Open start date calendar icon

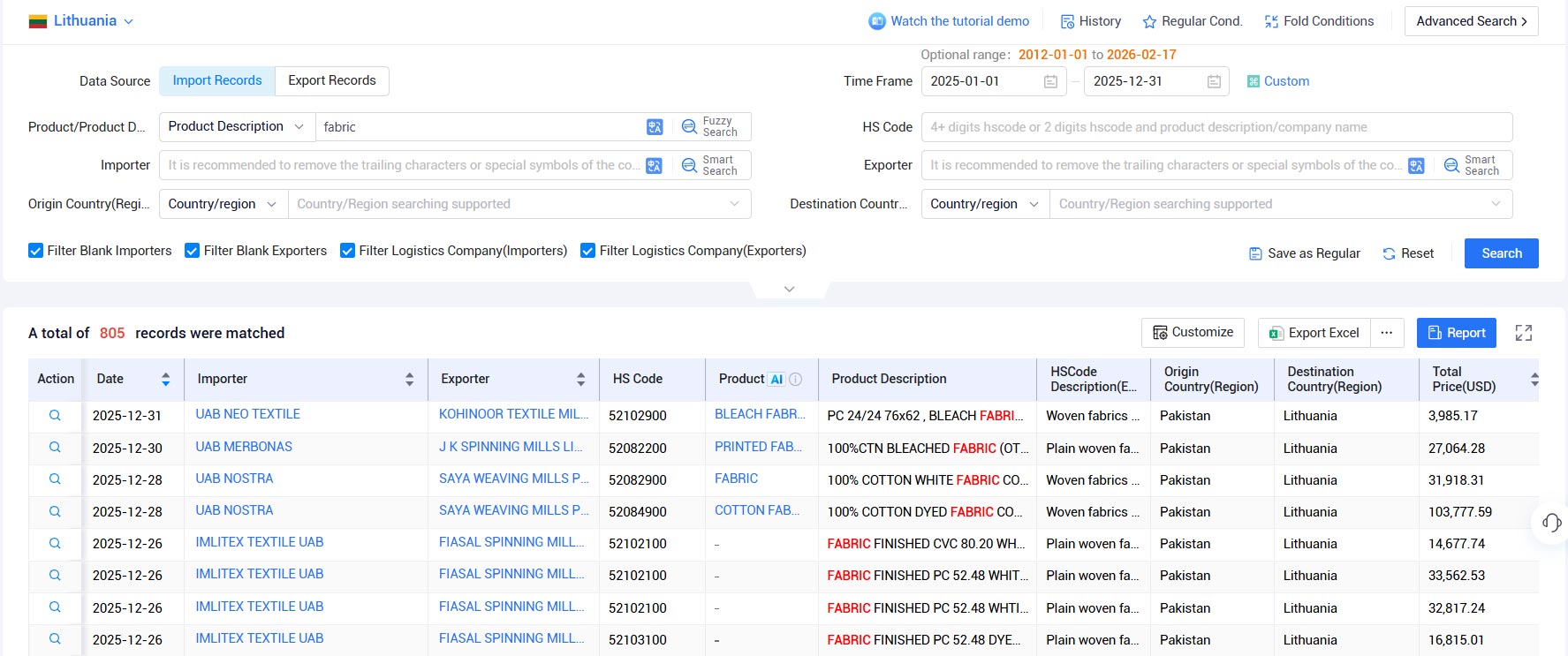click(1050, 81)
